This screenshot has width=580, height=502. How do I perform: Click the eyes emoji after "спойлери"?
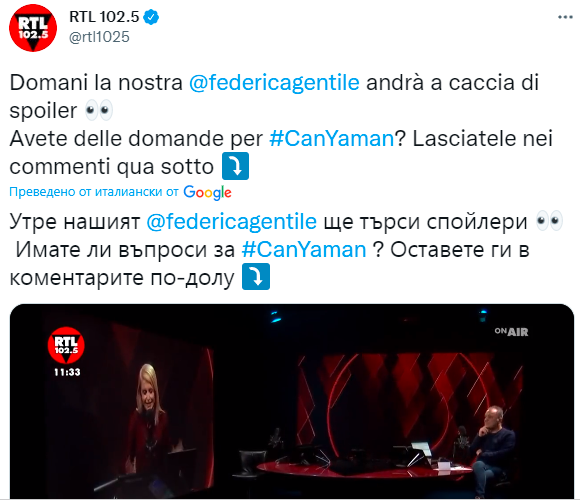coord(549,221)
